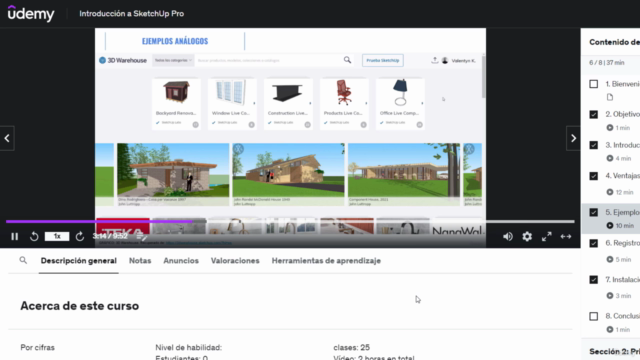Uncheck lecture 3 Introducción checkbox
Viewport: 640px width, 360px height.
click(593, 145)
